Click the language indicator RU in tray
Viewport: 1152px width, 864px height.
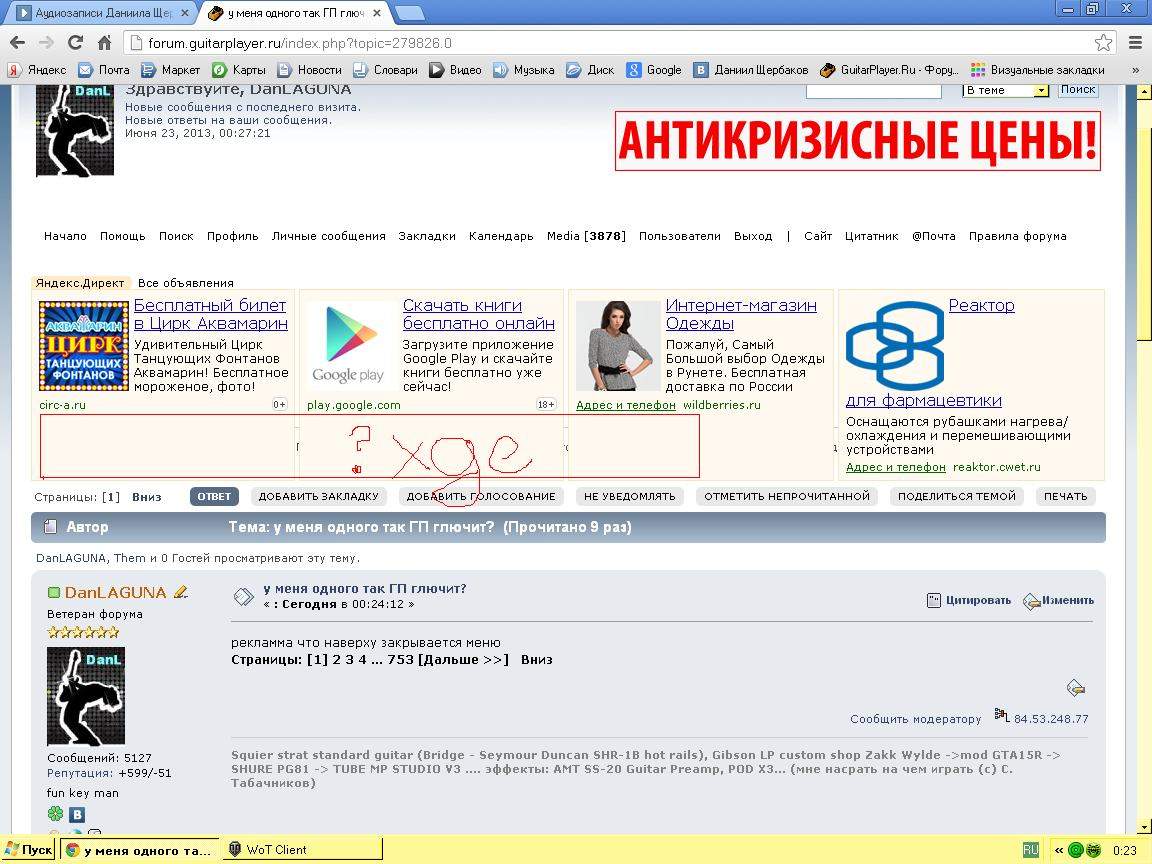(x=1030, y=850)
